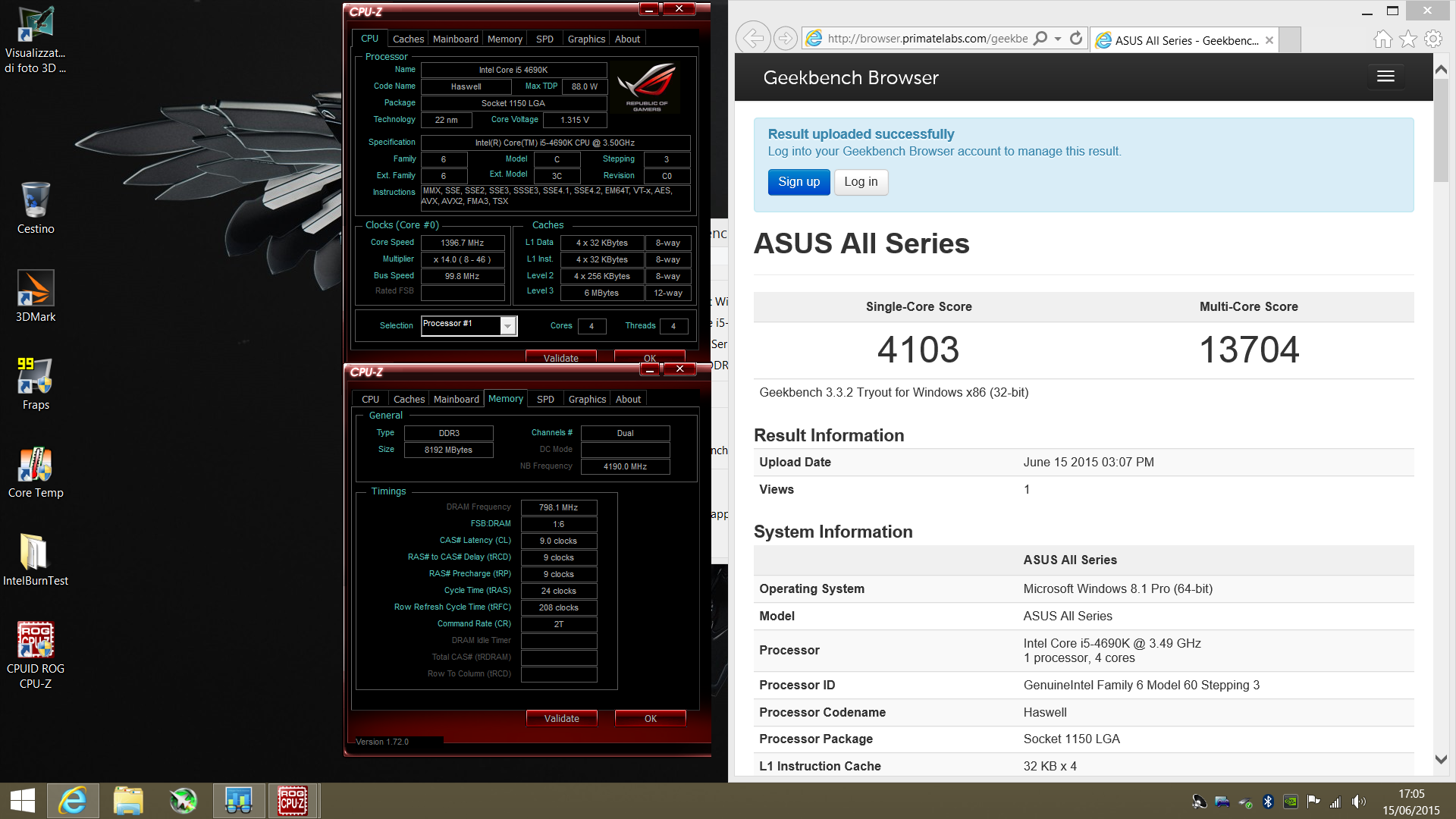Click the network signal tray icon

click(x=1335, y=802)
